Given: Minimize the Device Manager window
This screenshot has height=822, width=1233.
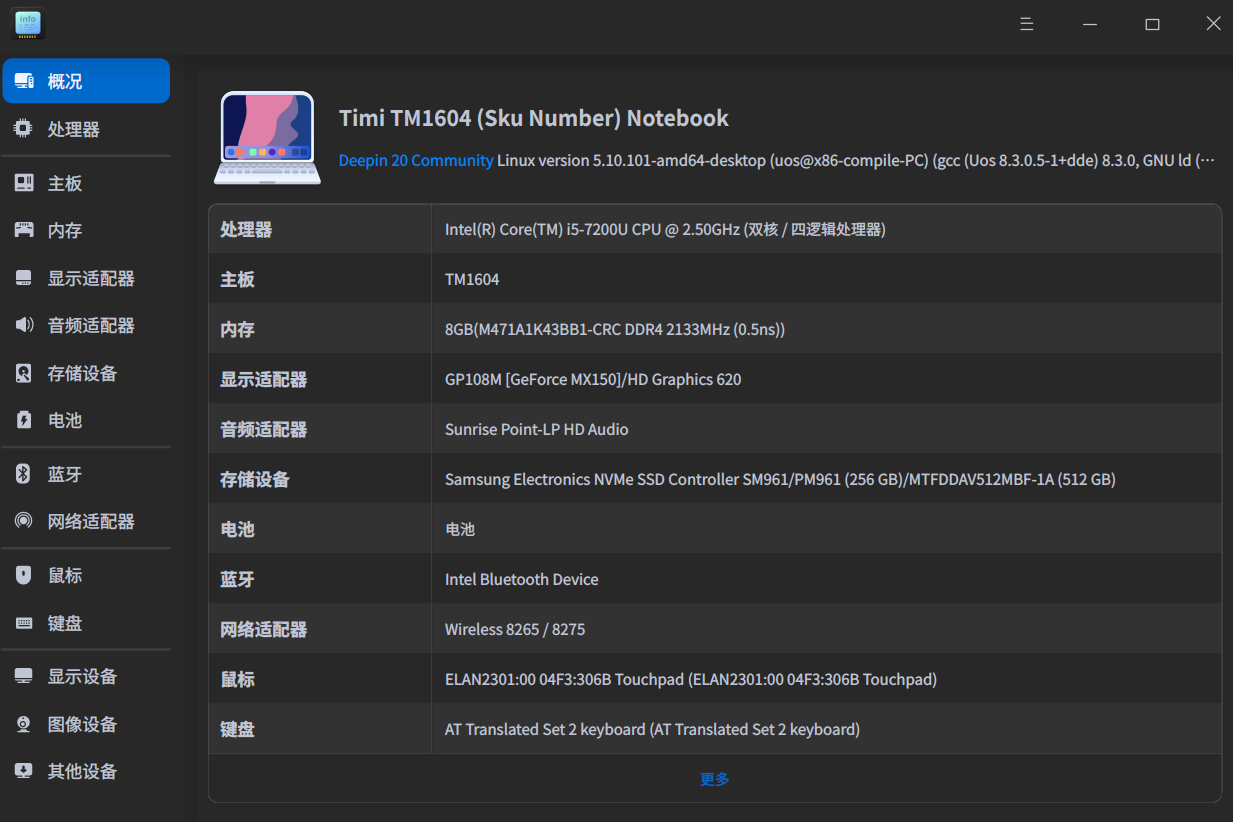Looking at the screenshot, I should [x=1090, y=24].
